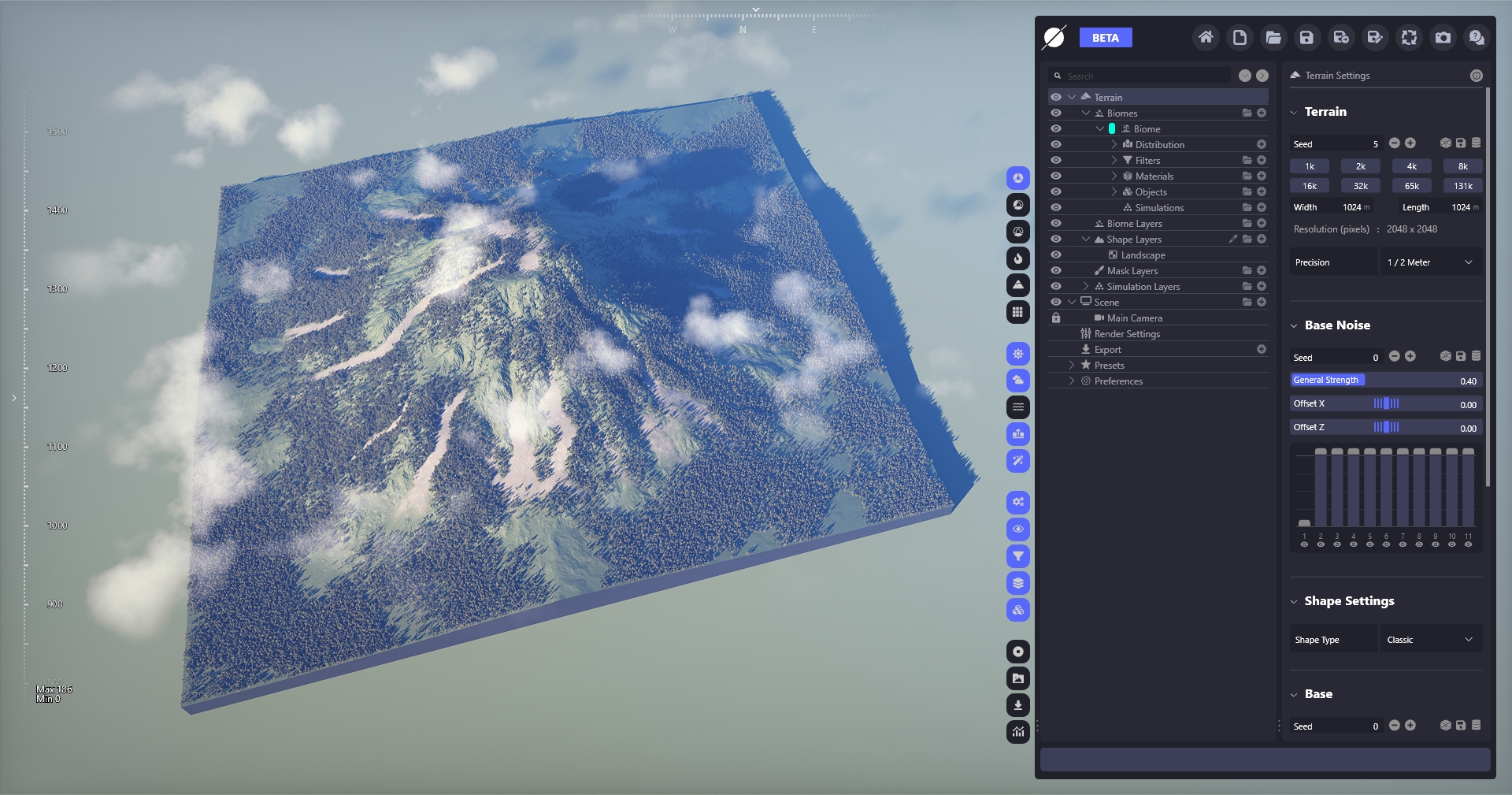The image size is (1512, 795).
Task: Toggle the Main Camera lock icon
Action: (x=1056, y=318)
